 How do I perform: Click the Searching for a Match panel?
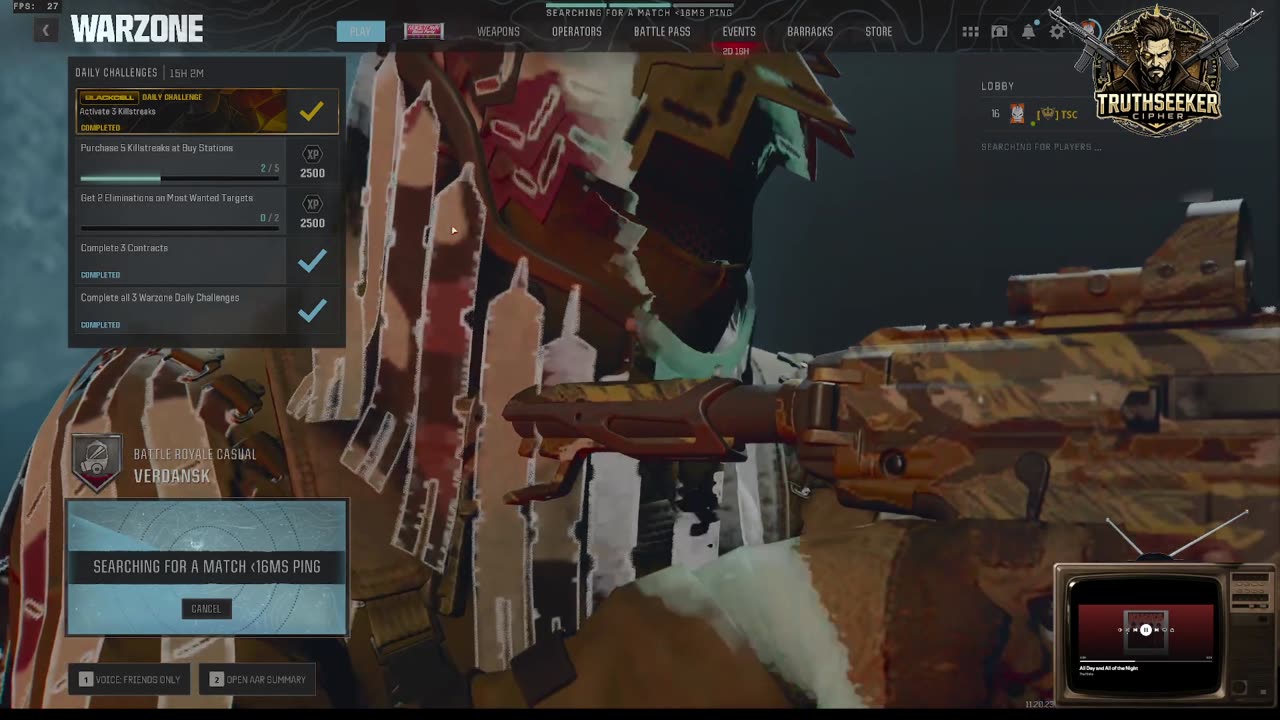tap(207, 567)
